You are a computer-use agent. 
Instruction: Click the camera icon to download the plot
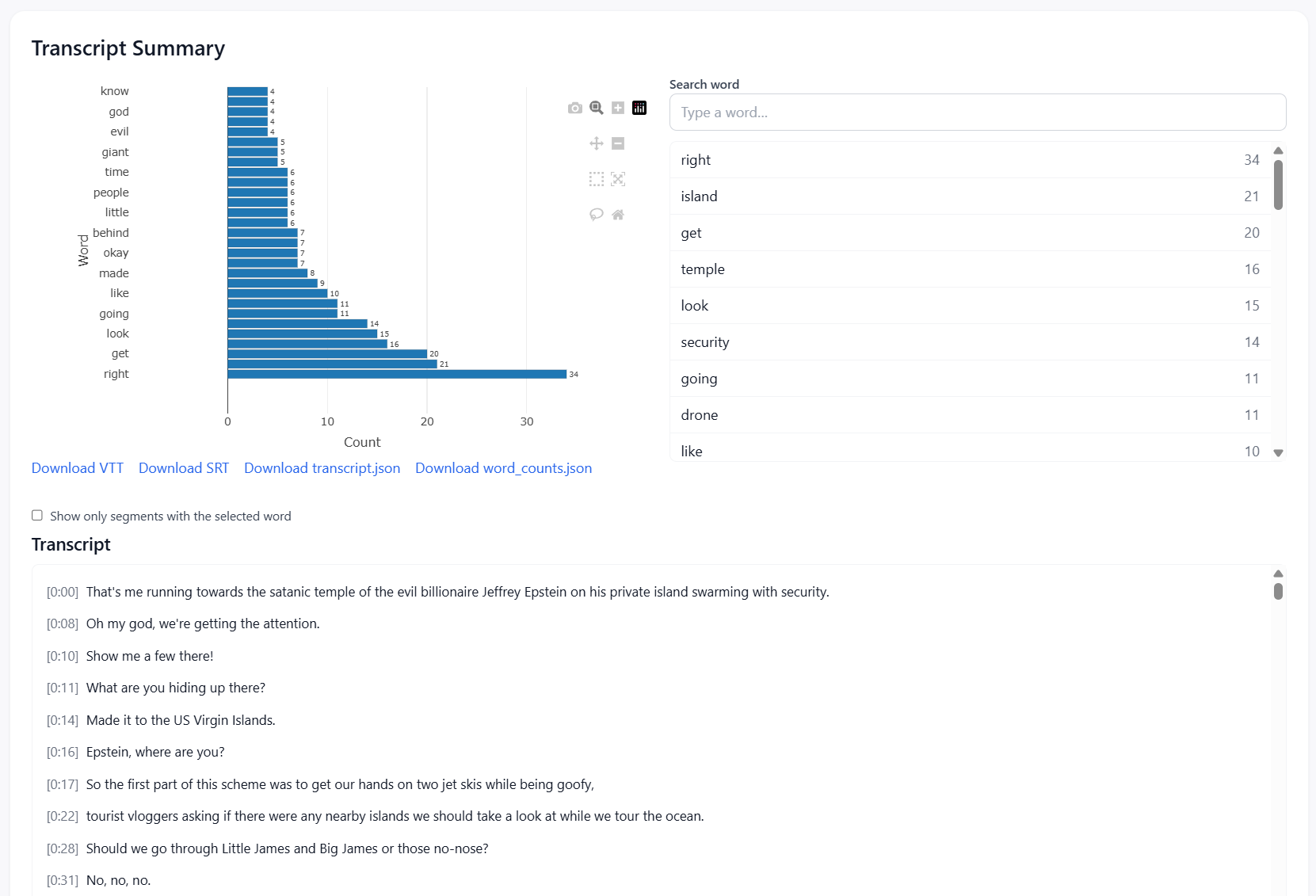point(575,108)
